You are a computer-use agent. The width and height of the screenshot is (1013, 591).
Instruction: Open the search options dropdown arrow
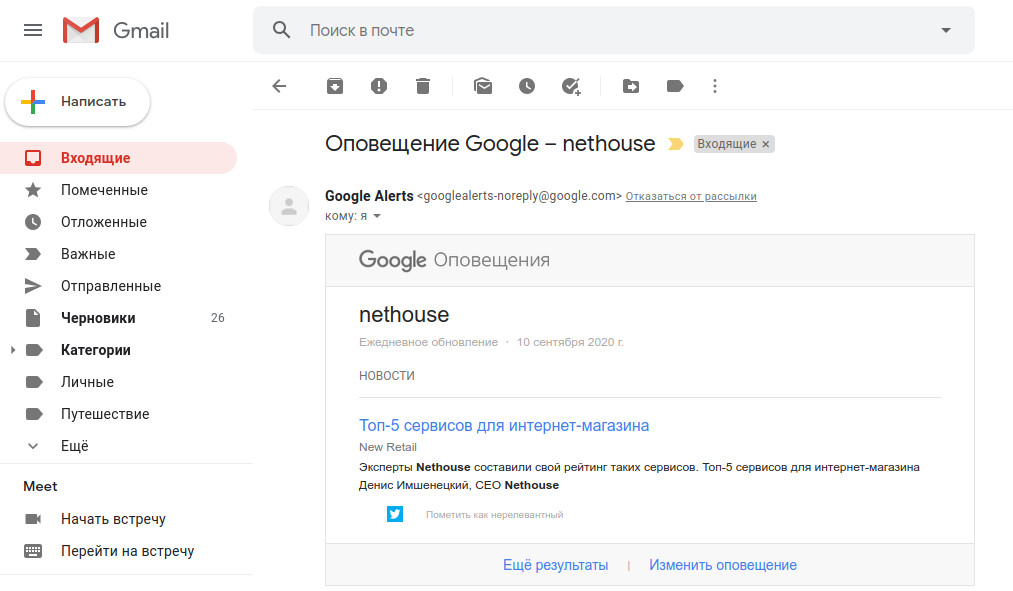[946, 30]
